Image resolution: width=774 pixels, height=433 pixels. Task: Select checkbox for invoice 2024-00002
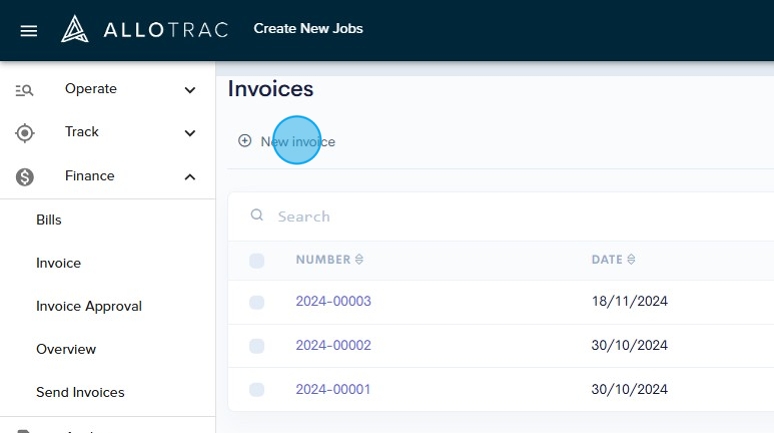click(x=257, y=346)
